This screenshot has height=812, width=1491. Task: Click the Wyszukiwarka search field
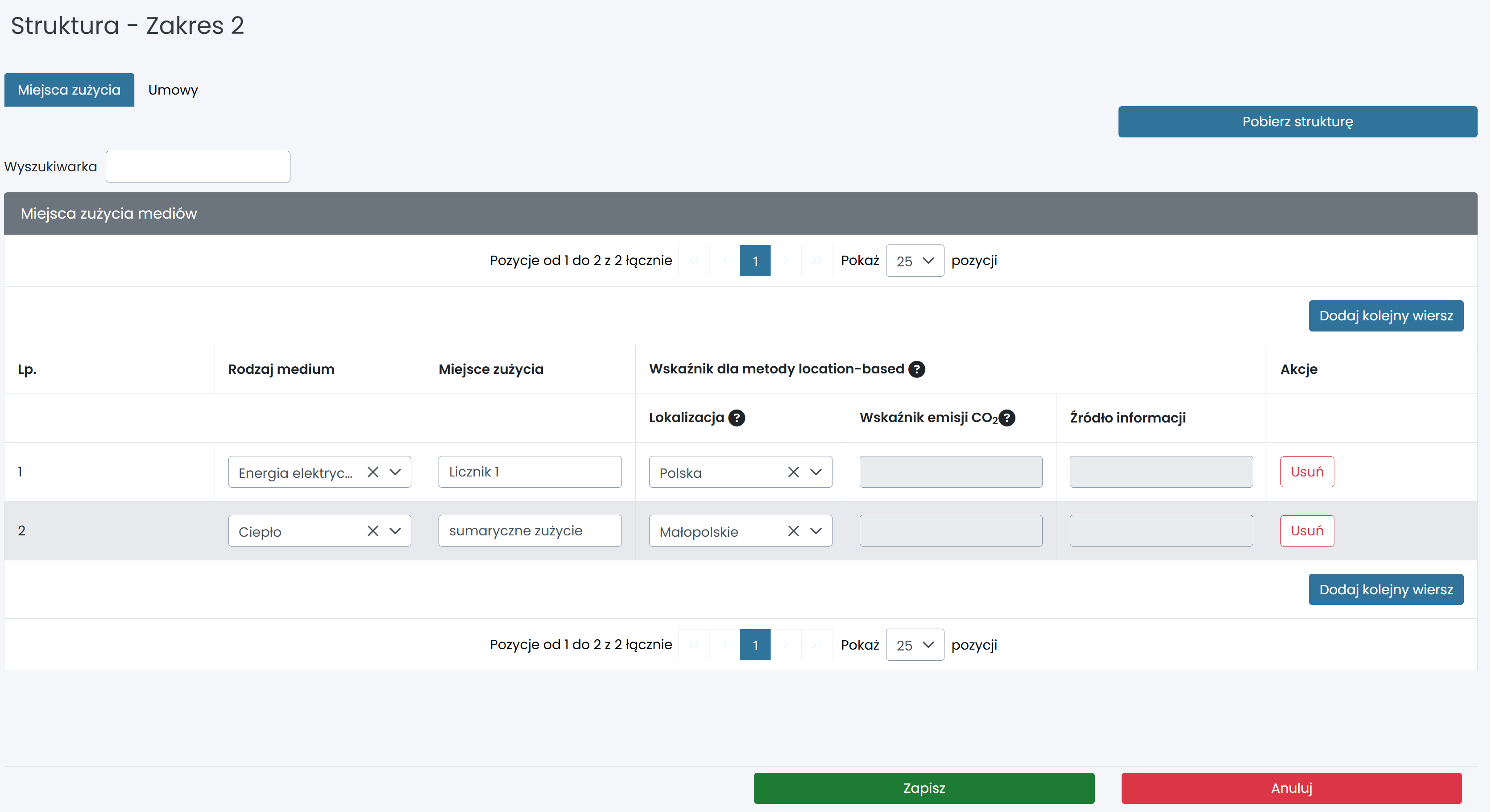click(197, 167)
